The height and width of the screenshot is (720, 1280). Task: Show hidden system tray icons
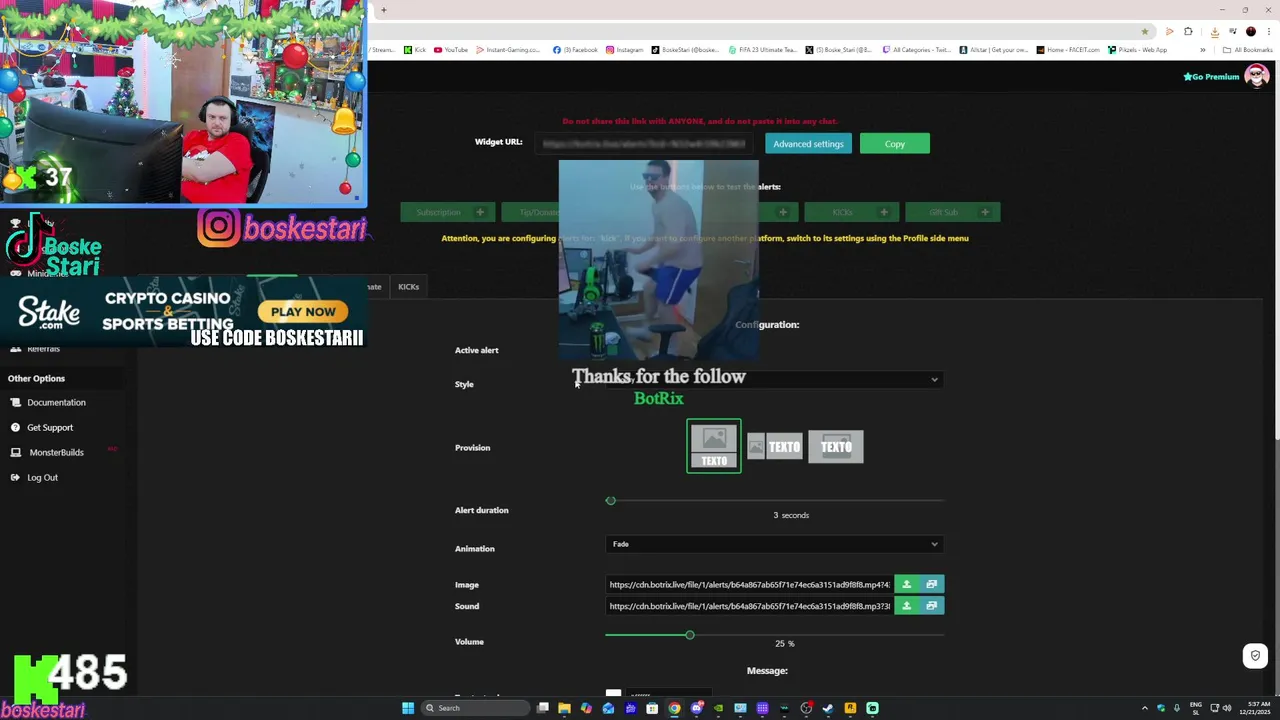point(1145,708)
